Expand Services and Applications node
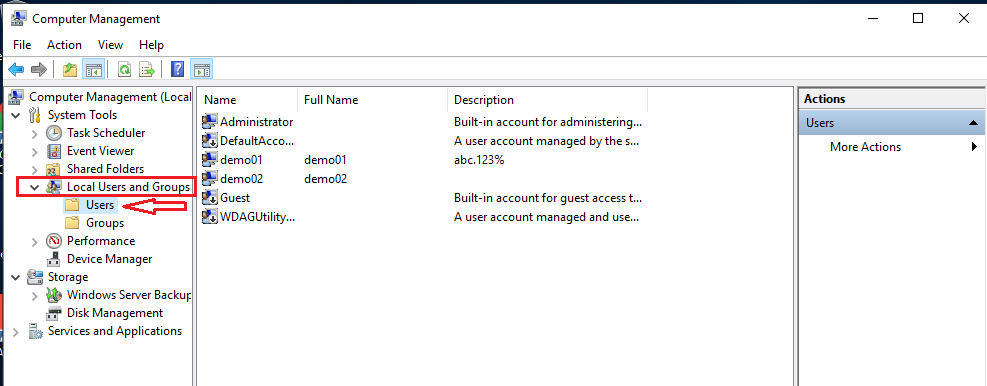The image size is (987, 386). click(16, 331)
